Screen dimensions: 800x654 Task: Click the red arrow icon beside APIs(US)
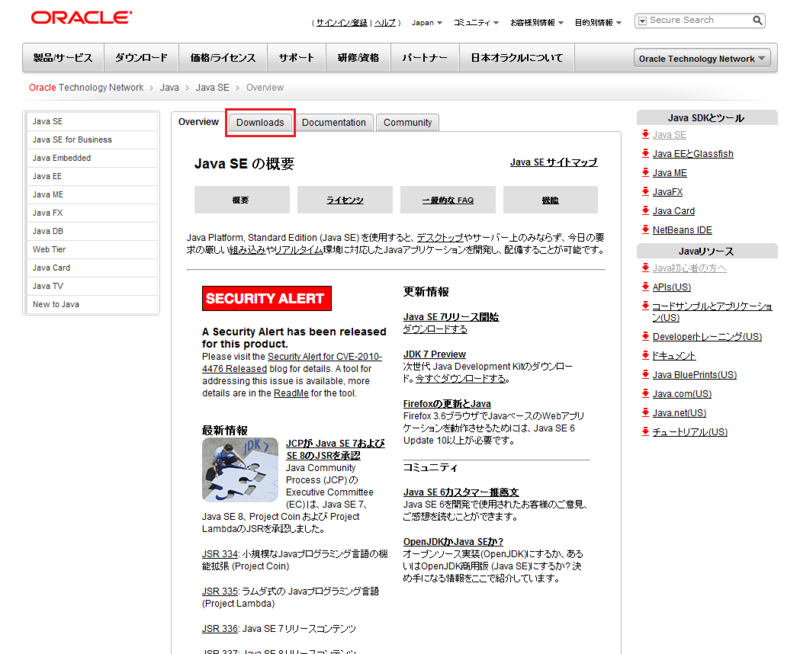point(645,286)
